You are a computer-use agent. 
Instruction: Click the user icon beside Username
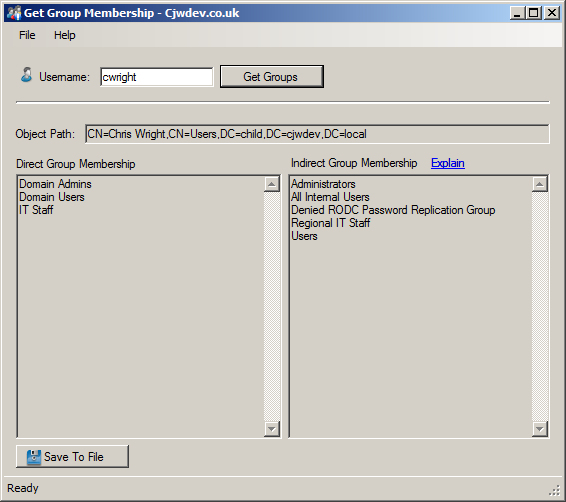click(x=26, y=75)
